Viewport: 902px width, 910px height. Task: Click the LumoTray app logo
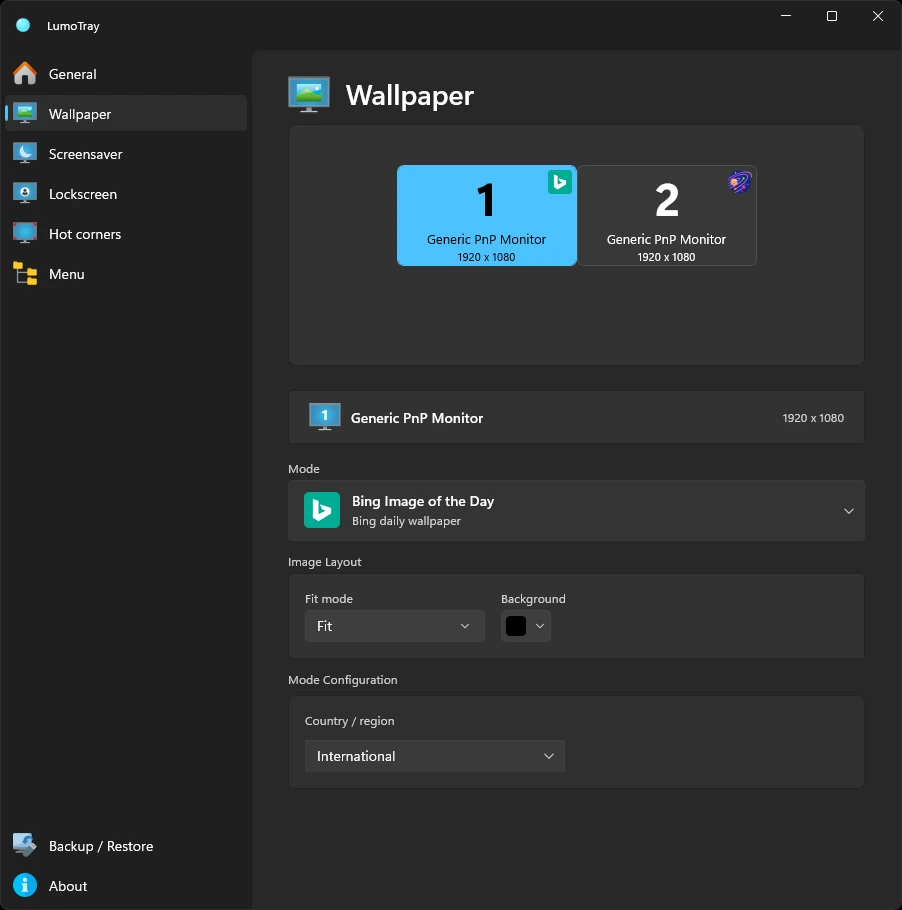point(23,25)
